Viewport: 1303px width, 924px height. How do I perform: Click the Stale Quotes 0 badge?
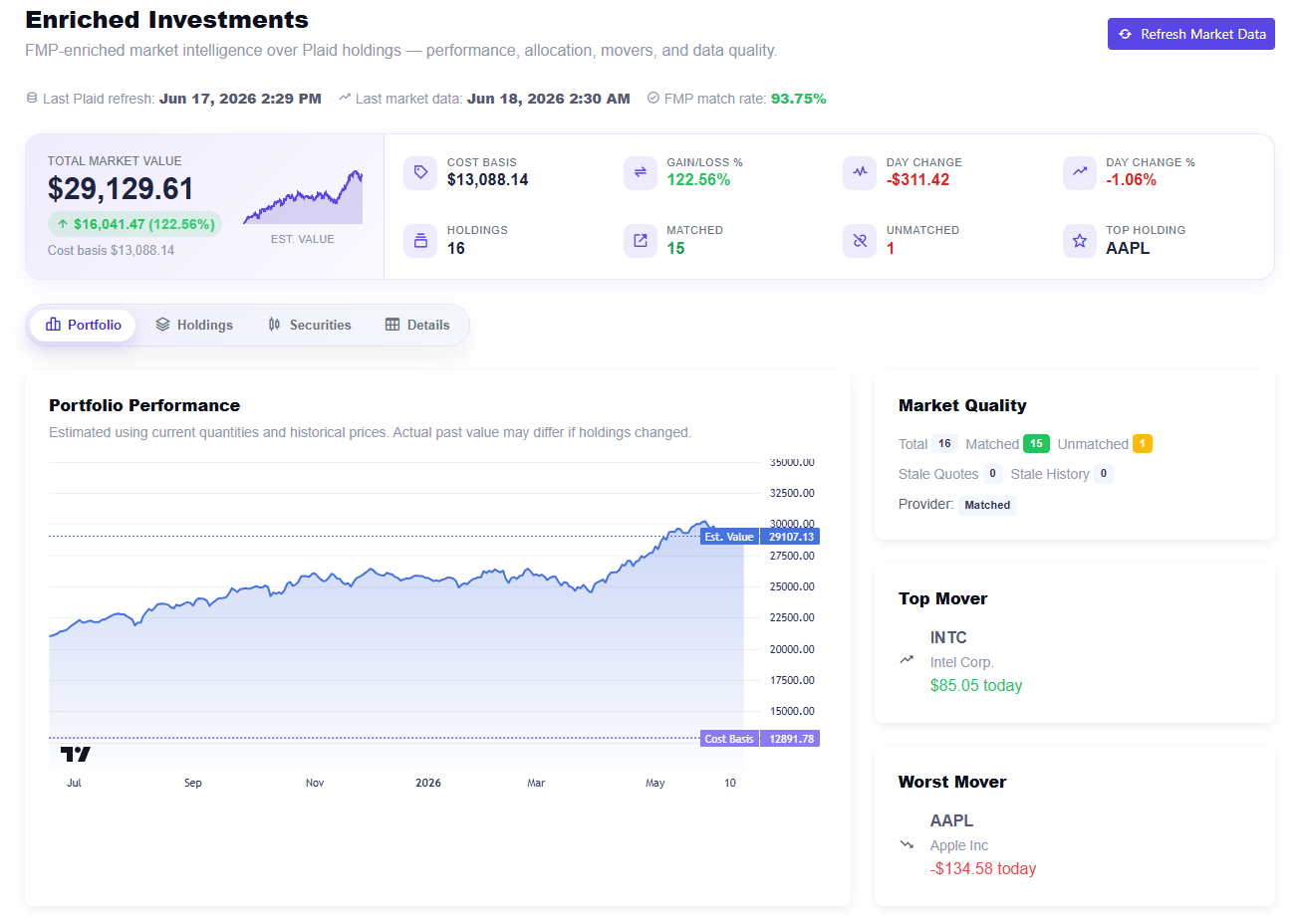(x=992, y=474)
